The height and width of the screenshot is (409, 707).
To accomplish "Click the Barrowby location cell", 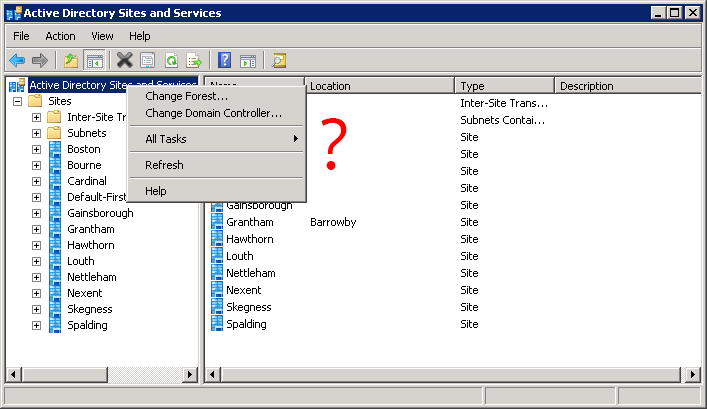I will [x=333, y=222].
